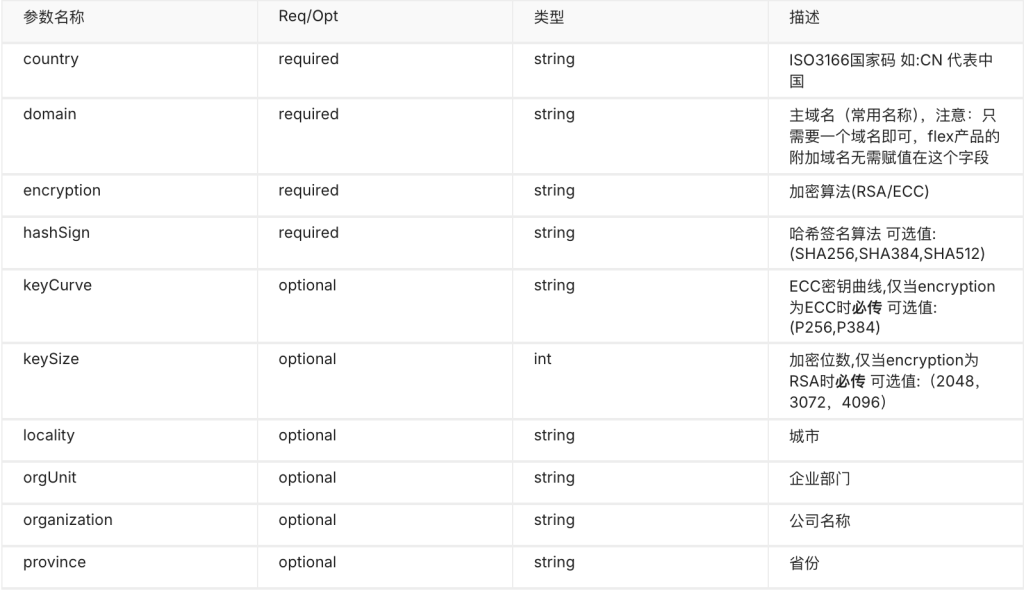The image size is (1024, 591).
Task: Click the int type cell
Action: pos(543,359)
